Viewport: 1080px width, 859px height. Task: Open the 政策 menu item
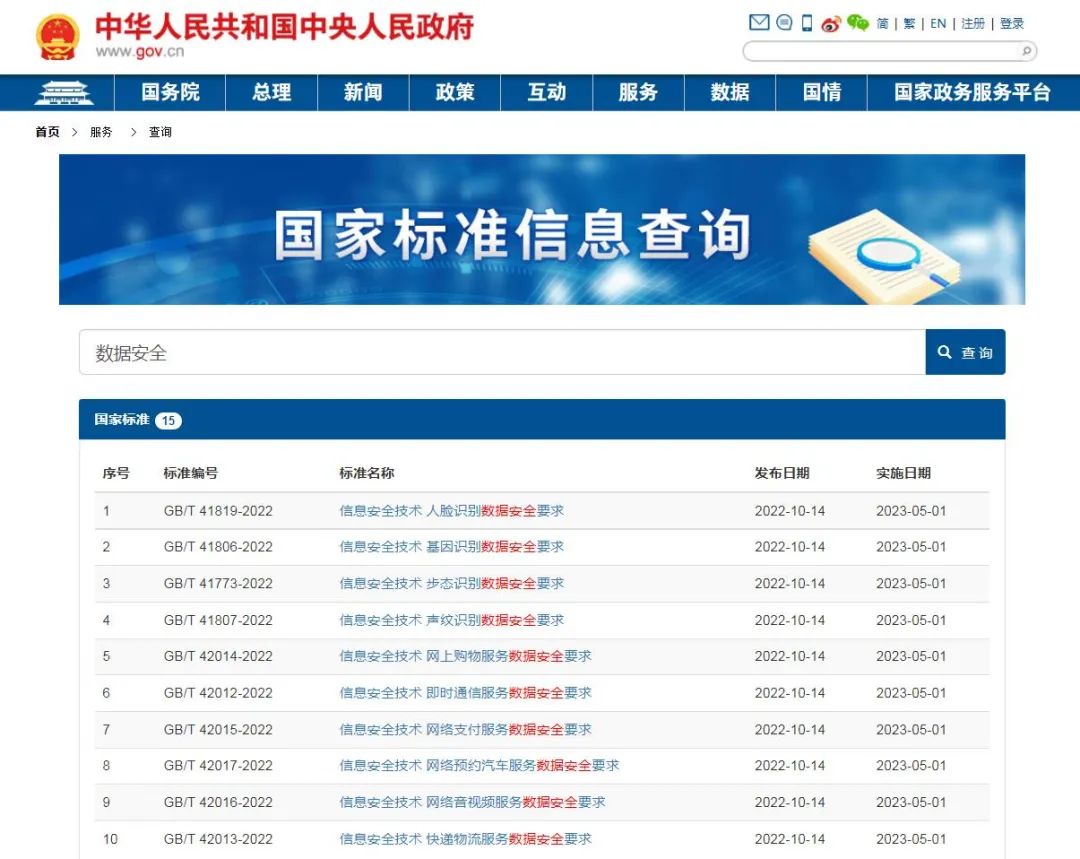click(x=455, y=92)
